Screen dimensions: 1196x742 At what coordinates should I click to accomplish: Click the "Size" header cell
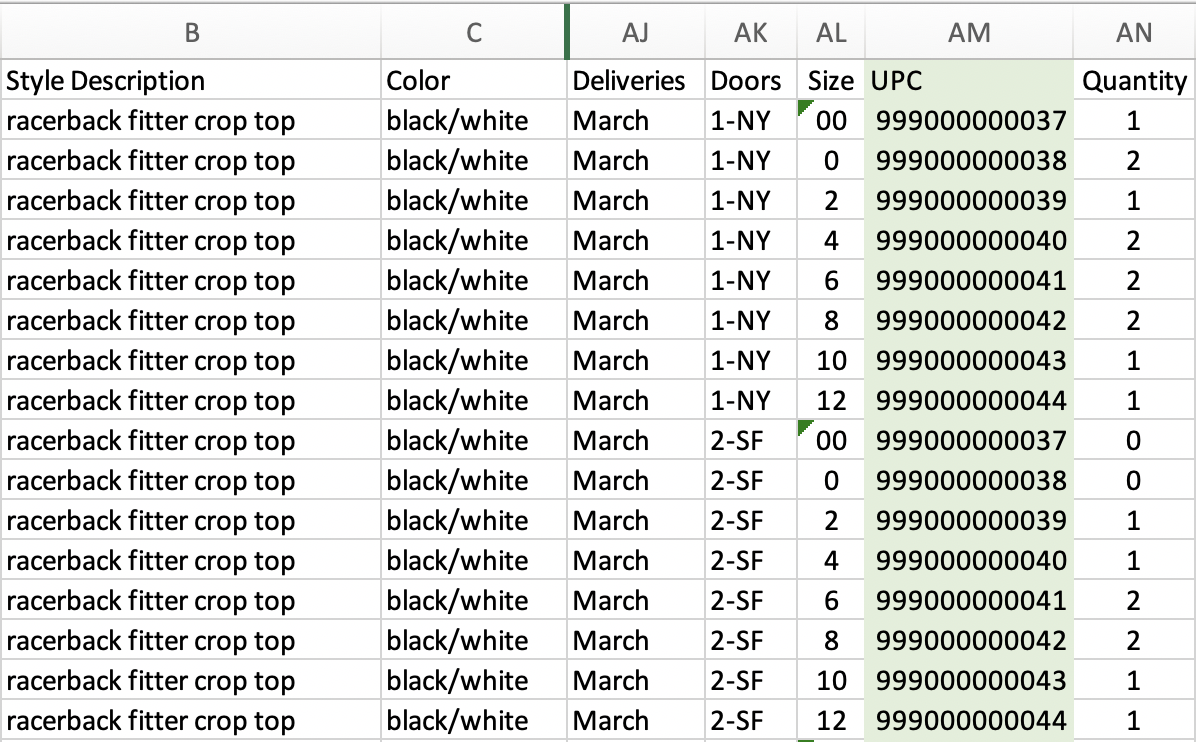pyautogui.click(x=831, y=80)
